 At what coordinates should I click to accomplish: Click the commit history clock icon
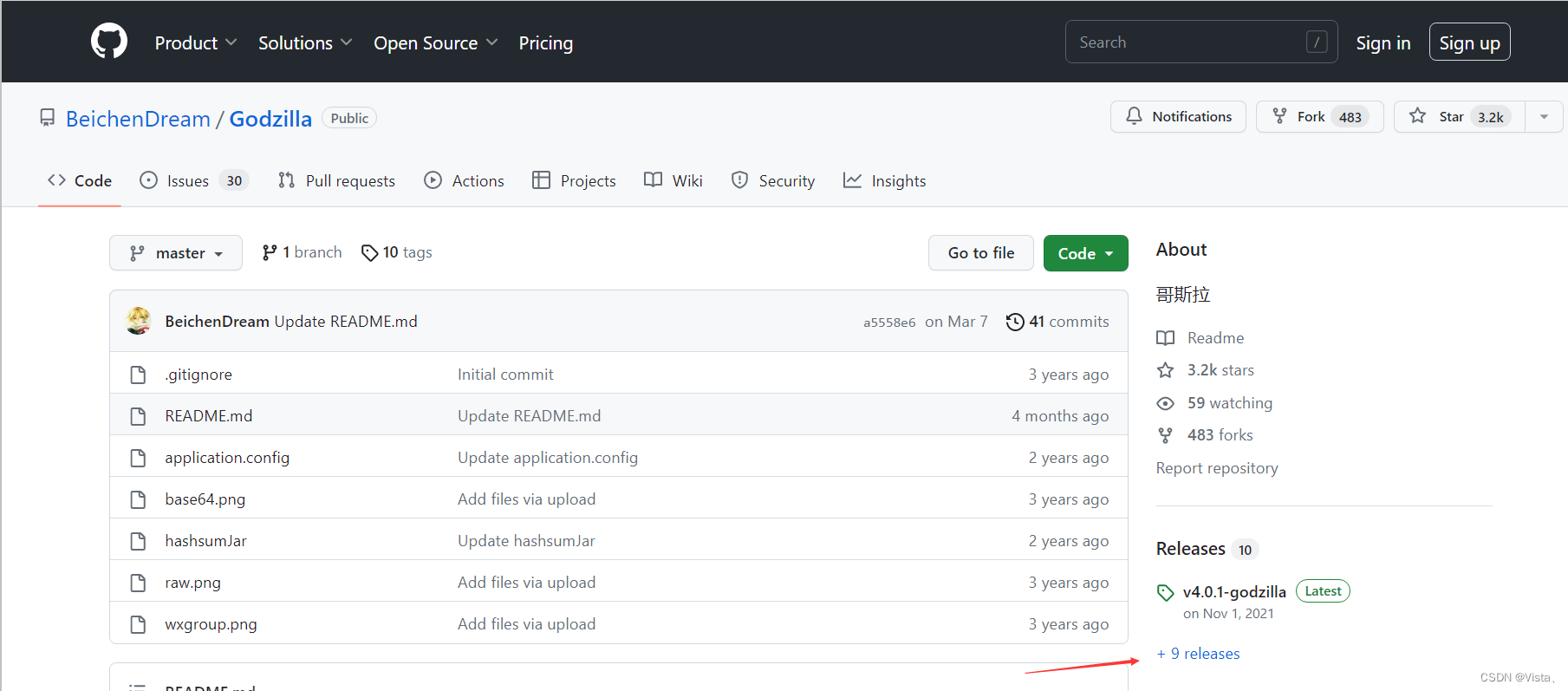coord(1015,322)
